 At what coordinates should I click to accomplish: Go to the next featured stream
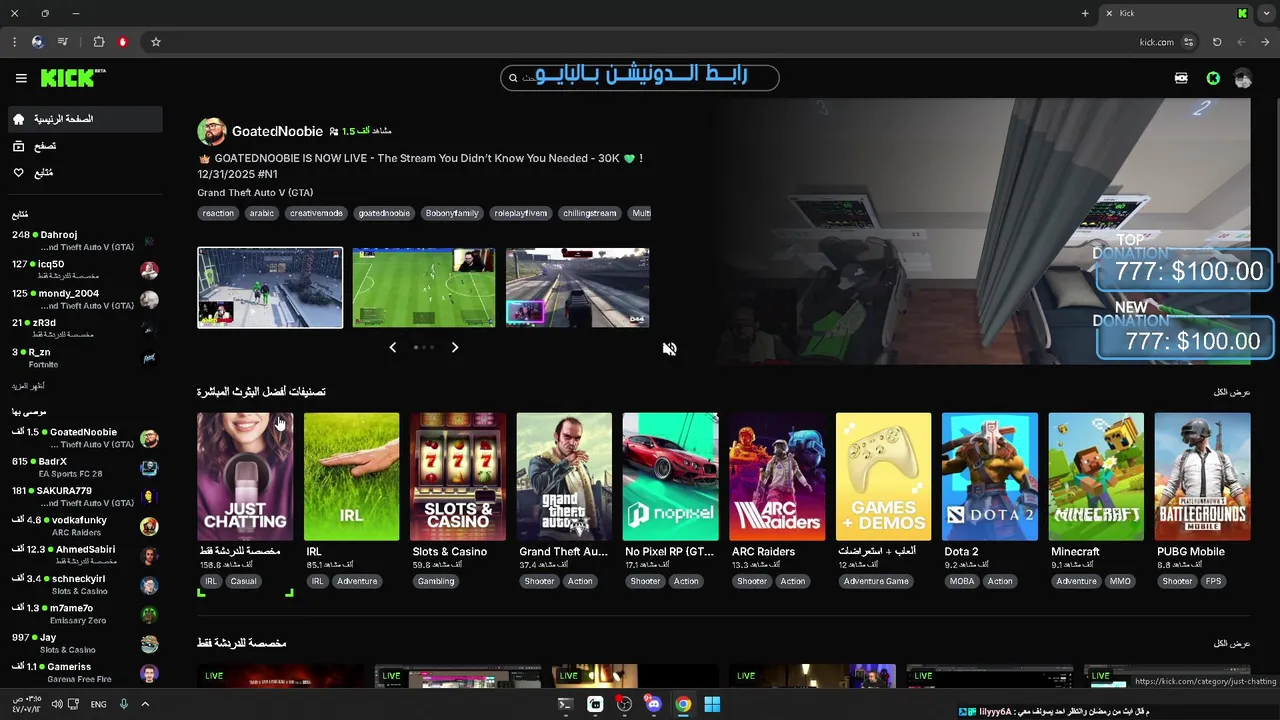coord(455,347)
